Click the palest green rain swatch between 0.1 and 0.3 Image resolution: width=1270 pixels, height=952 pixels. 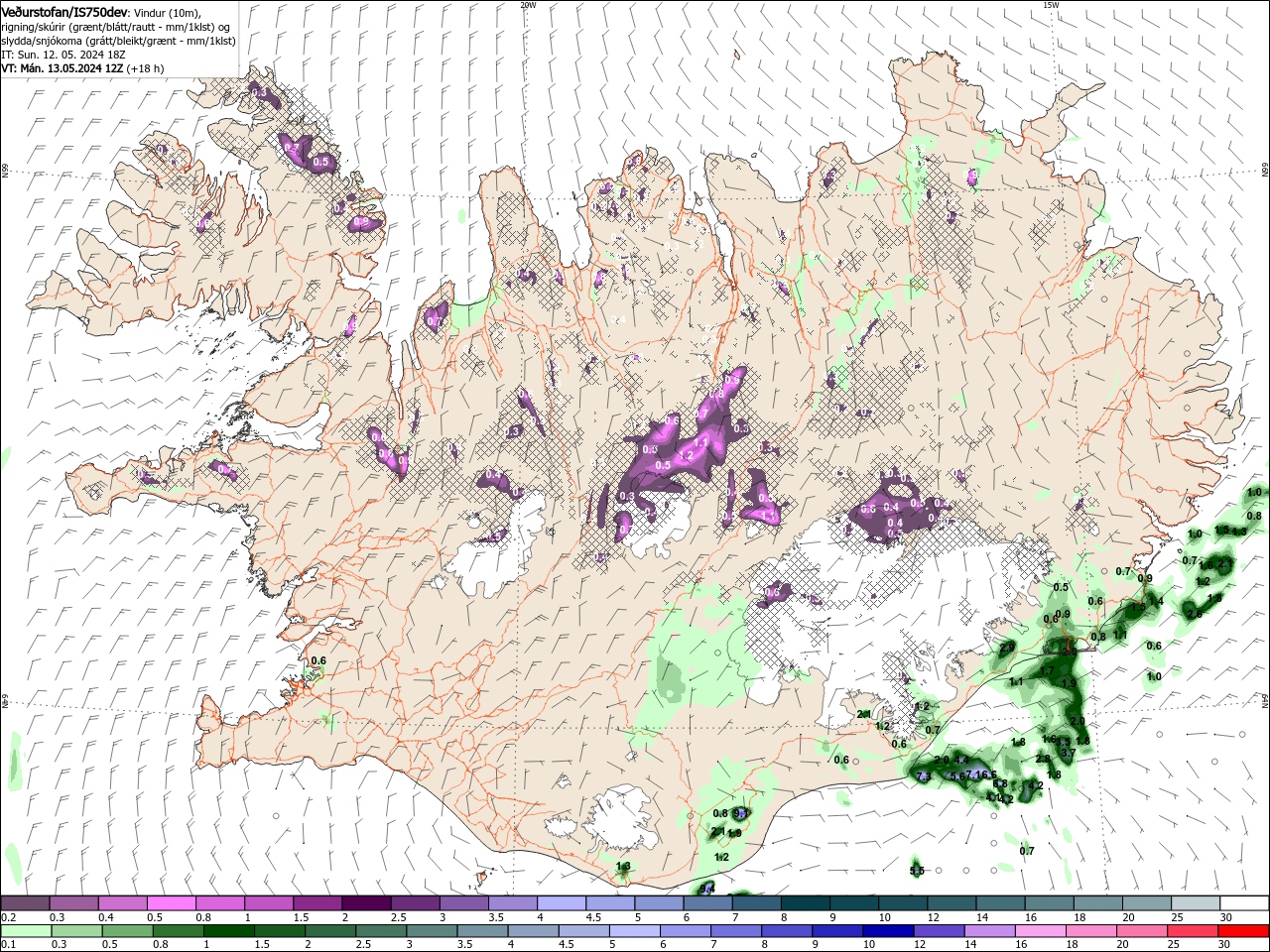(x=25, y=931)
